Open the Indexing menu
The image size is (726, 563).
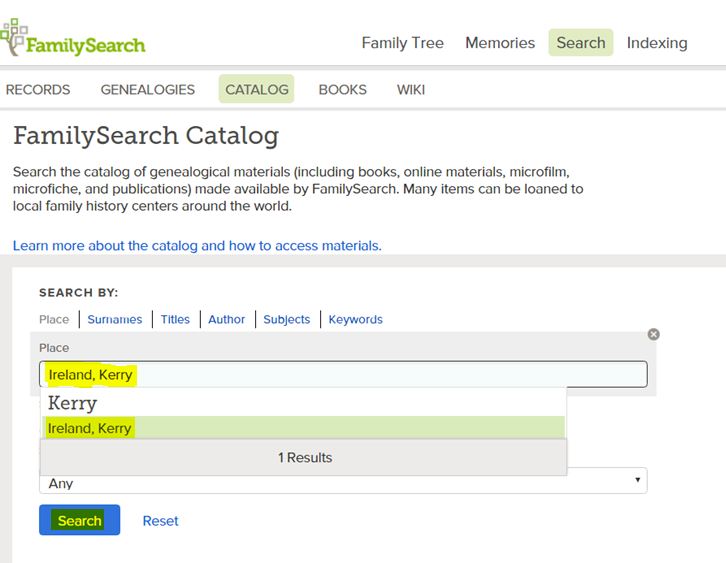pos(657,43)
